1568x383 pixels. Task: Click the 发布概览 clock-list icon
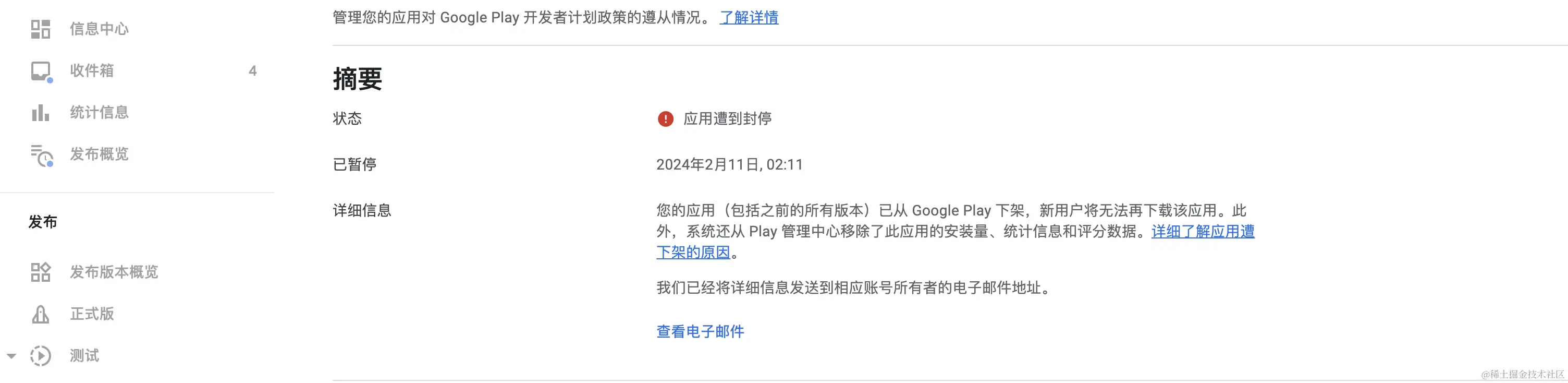tap(41, 154)
